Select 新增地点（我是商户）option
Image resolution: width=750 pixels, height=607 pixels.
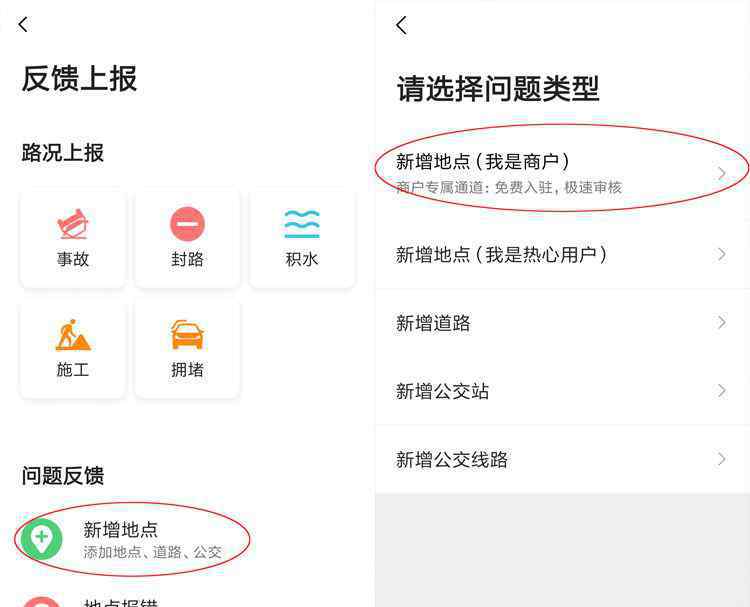[562, 173]
